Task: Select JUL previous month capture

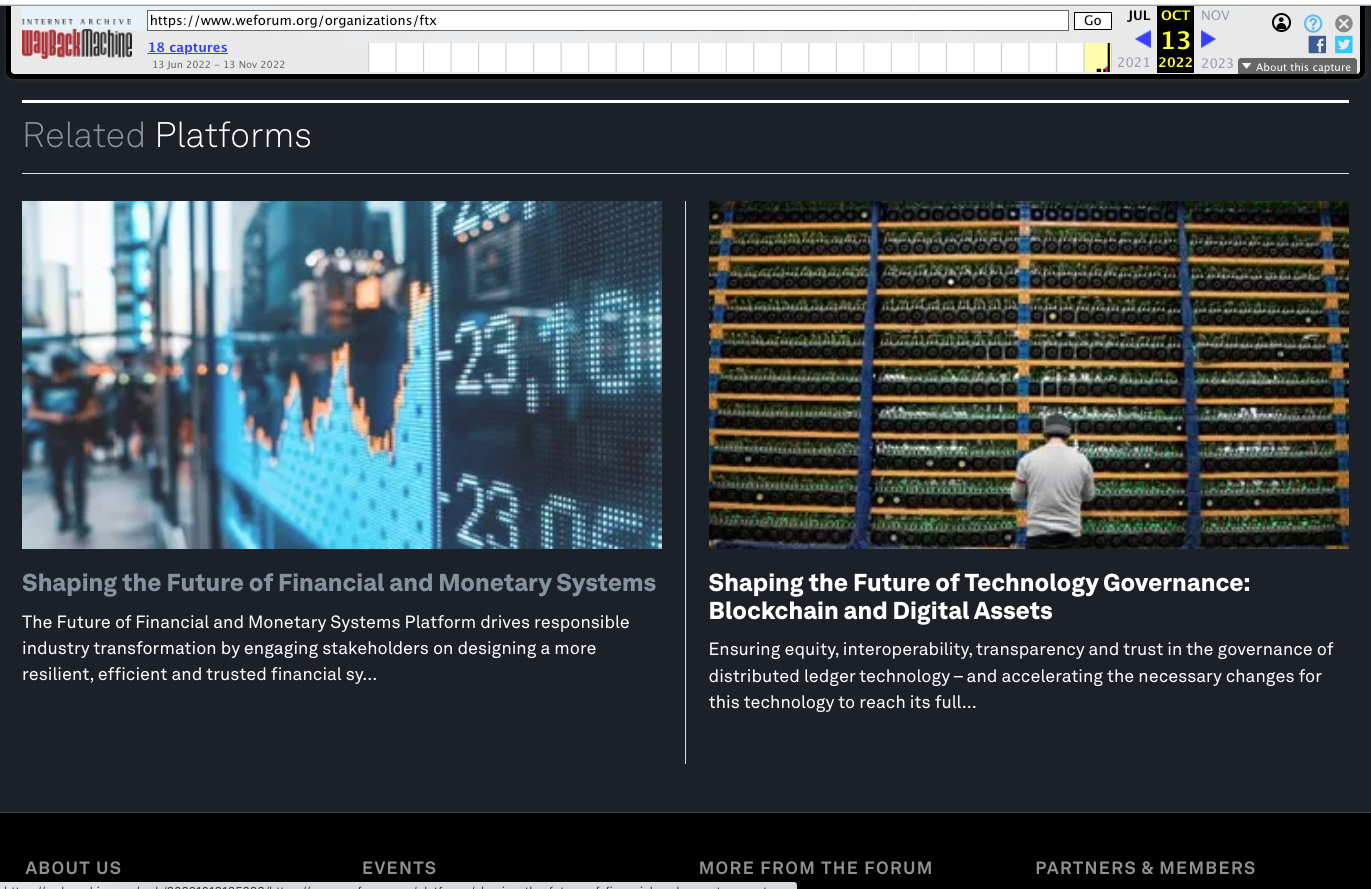Action: (x=1138, y=15)
